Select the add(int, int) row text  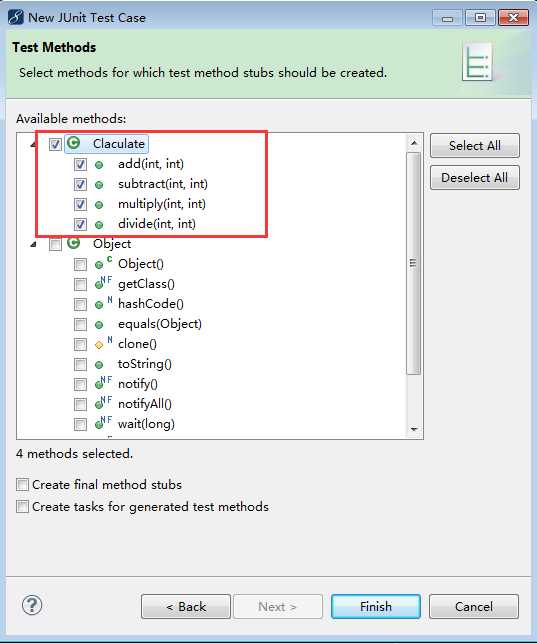point(151,164)
